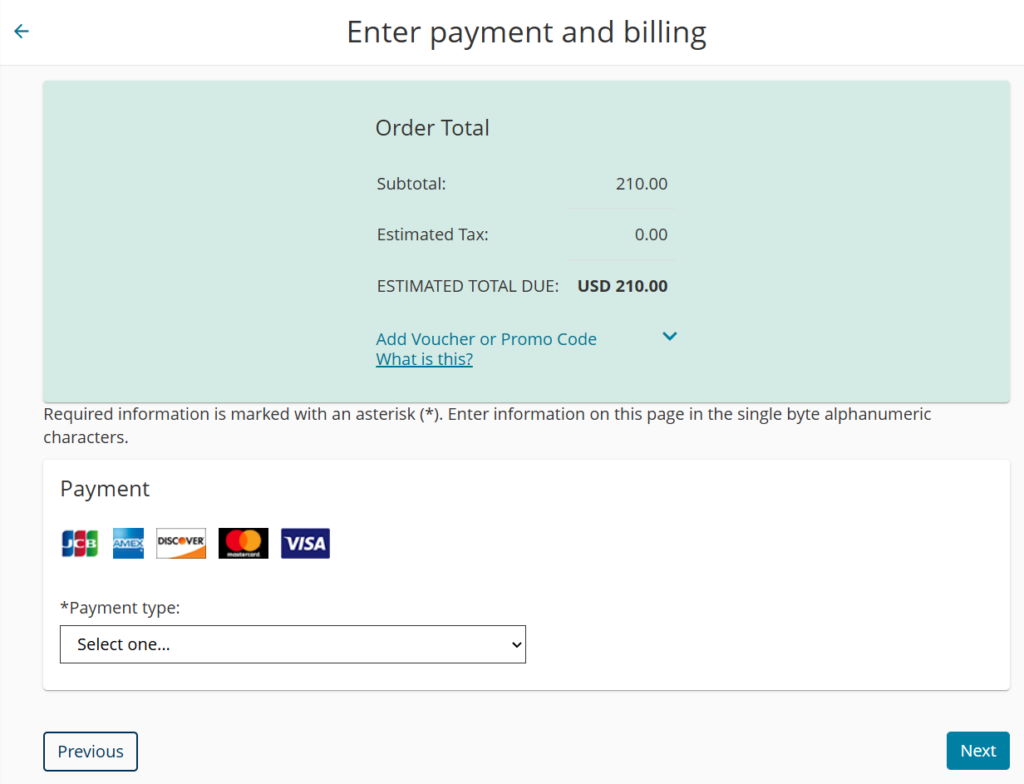Click the Visa card logo
Image resolution: width=1024 pixels, height=784 pixels.
point(305,543)
